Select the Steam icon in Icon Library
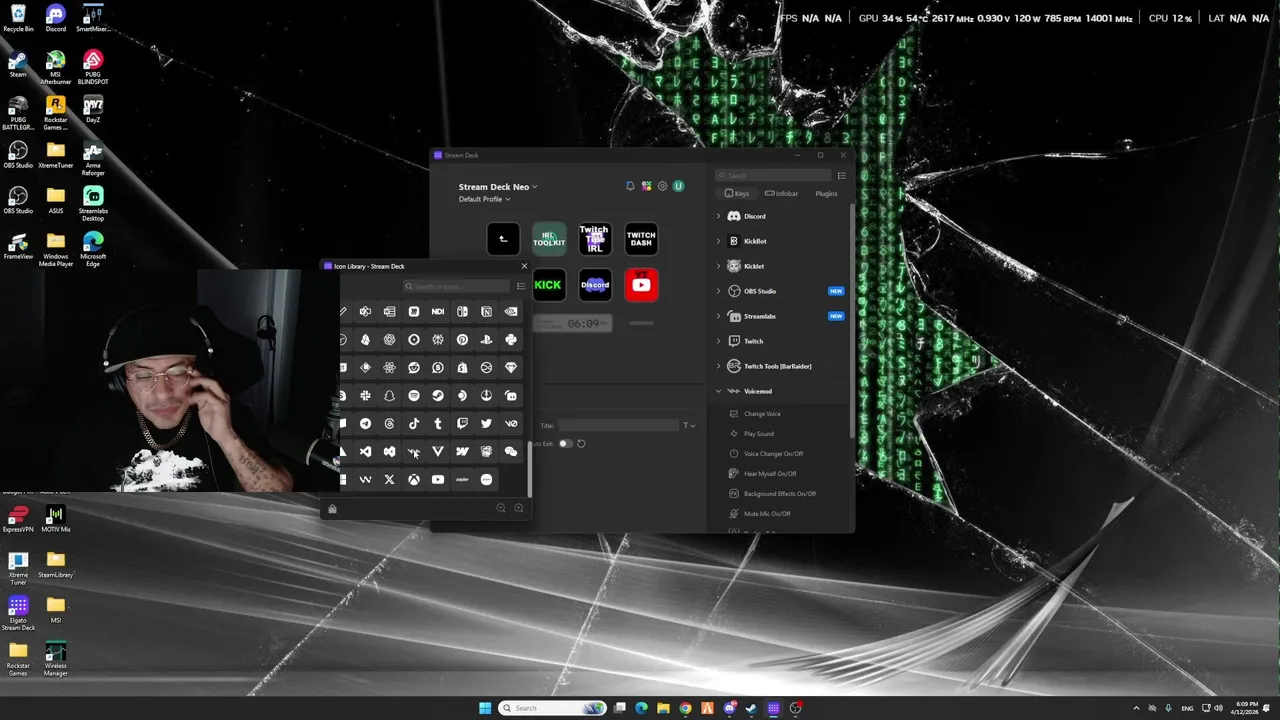 [438, 396]
